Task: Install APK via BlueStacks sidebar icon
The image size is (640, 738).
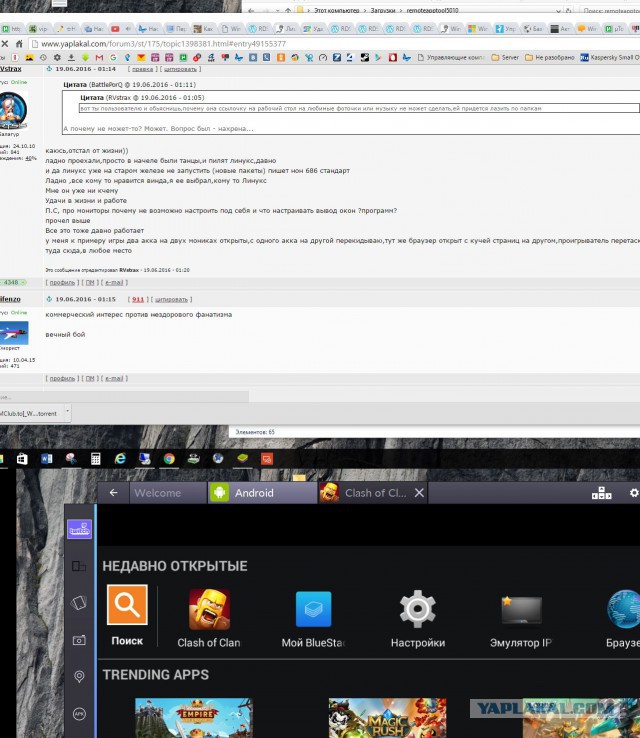Action: click(x=79, y=714)
